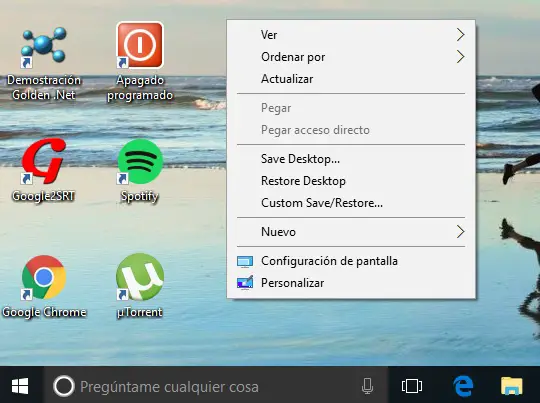Expand the Nuevo submenu
The width and height of the screenshot is (540, 403).
click(351, 232)
